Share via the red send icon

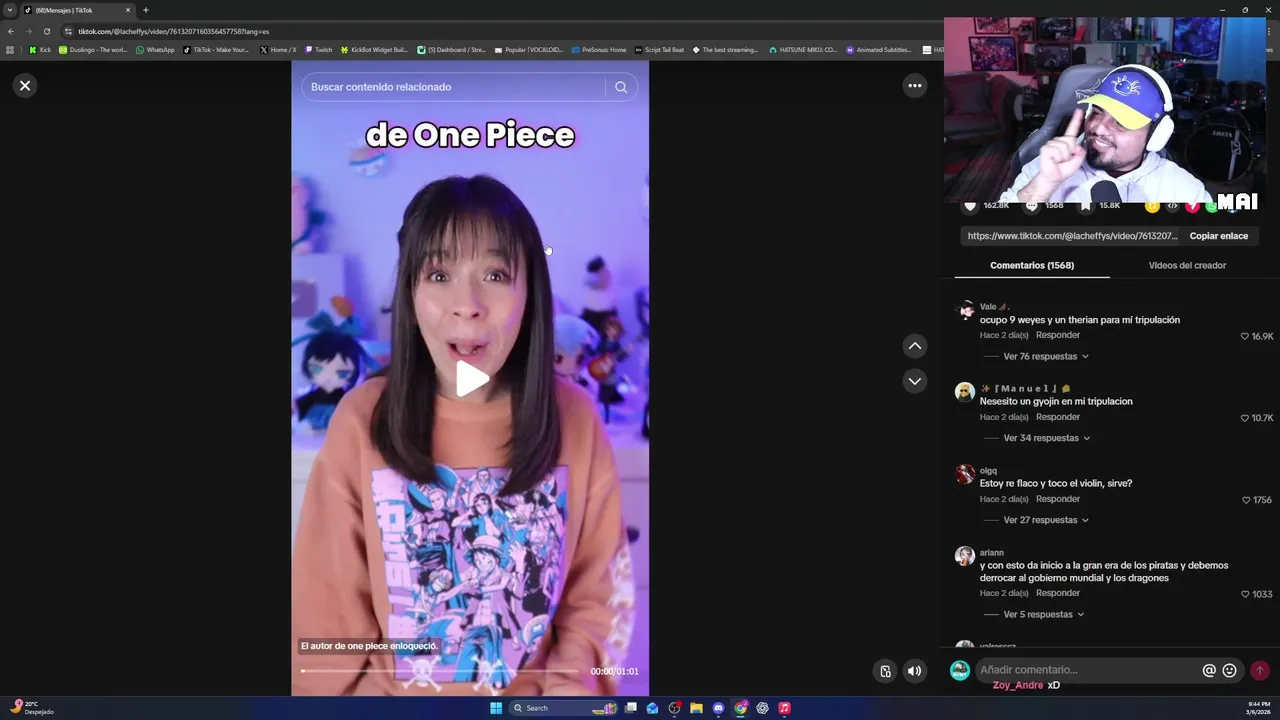pos(1192,206)
